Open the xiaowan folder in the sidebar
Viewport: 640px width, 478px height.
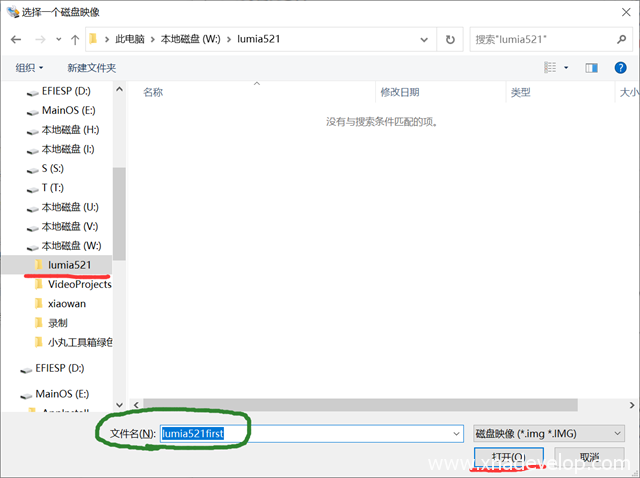point(68,303)
